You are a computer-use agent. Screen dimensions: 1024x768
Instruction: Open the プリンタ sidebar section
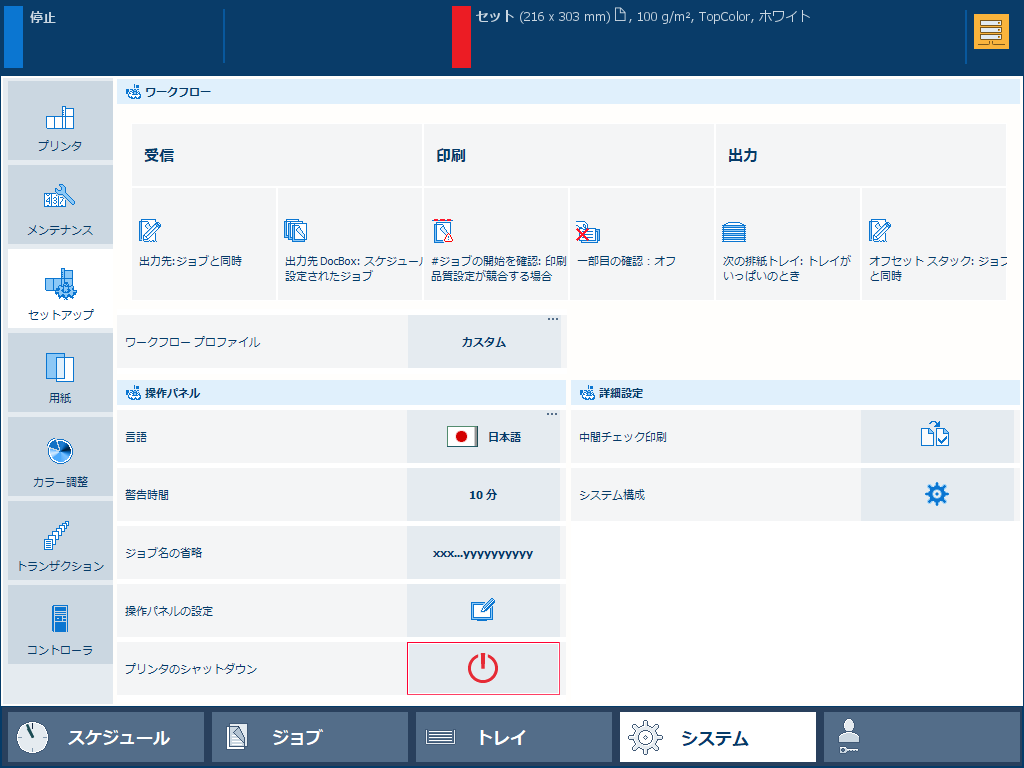[x=60, y=120]
